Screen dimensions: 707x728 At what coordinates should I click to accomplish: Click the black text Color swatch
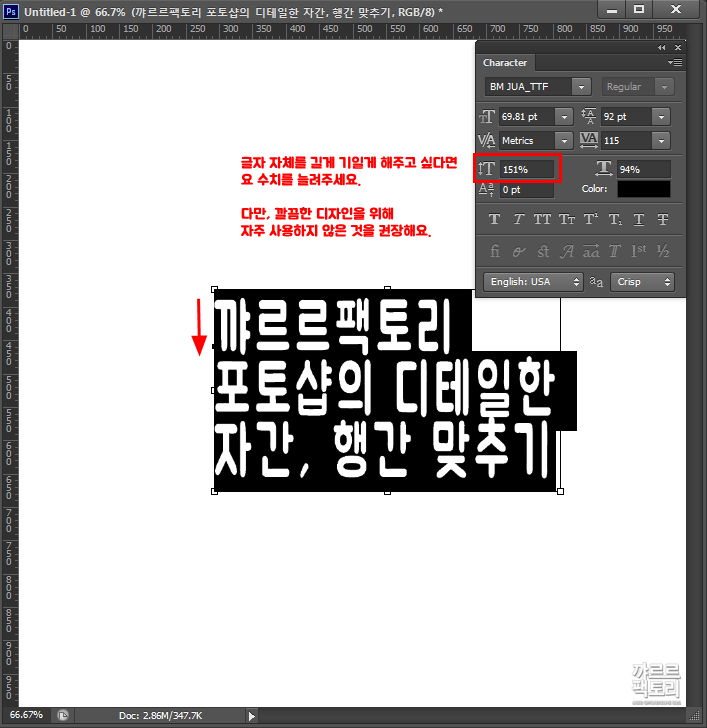(x=643, y=189)
